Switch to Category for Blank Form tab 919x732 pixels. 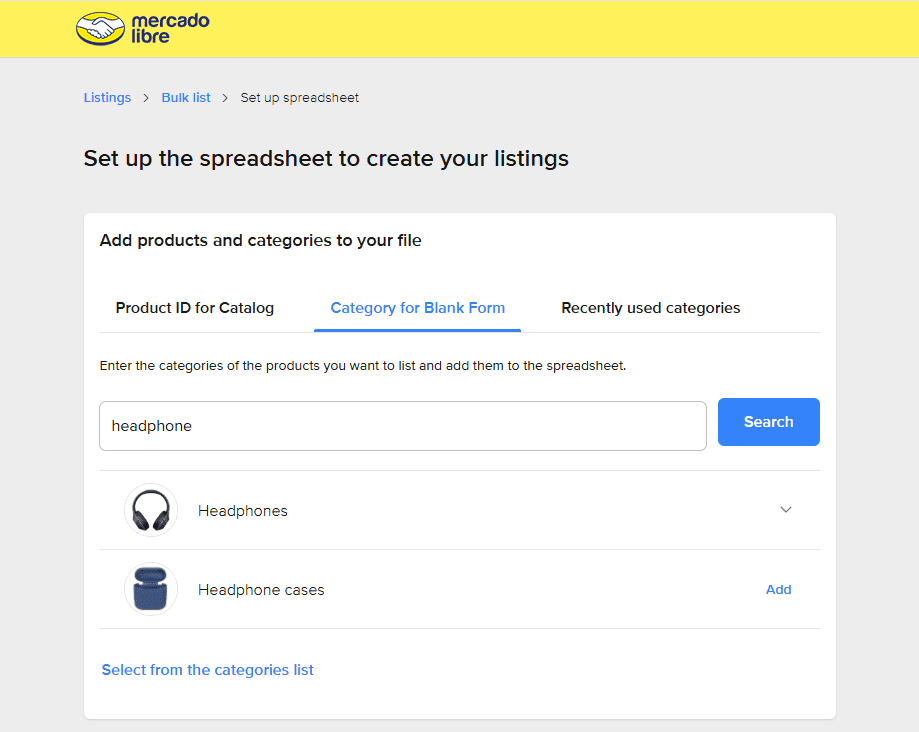[417, 308]
